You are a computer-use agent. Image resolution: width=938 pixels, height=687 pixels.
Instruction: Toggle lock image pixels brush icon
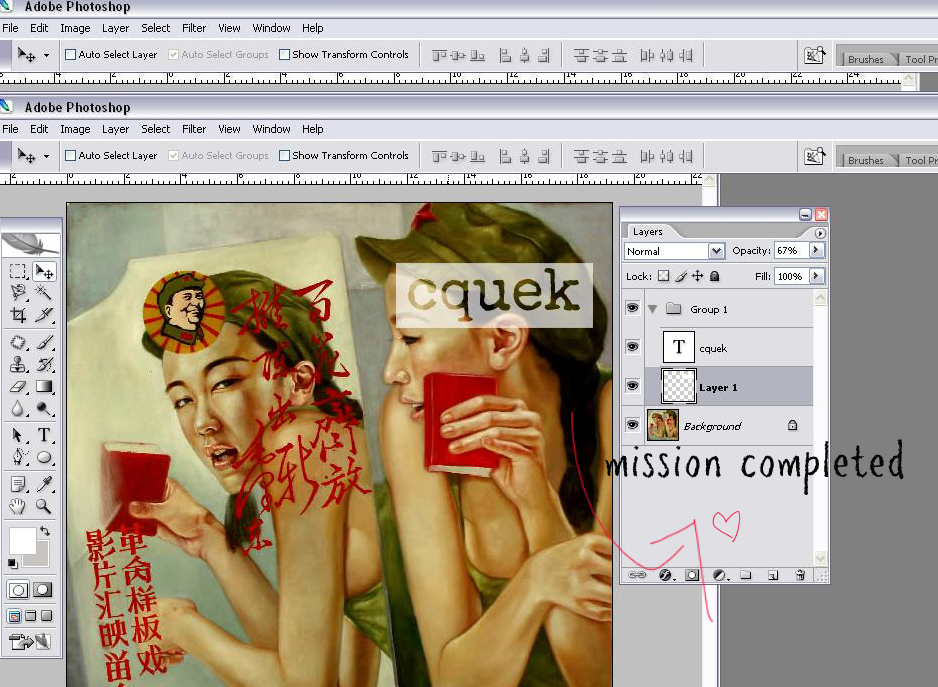(x=681, y=276)
